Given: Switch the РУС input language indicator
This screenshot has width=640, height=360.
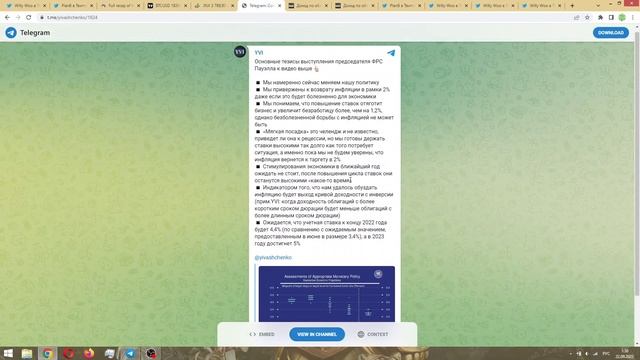Looking at the screenshot, I should 606,353.
